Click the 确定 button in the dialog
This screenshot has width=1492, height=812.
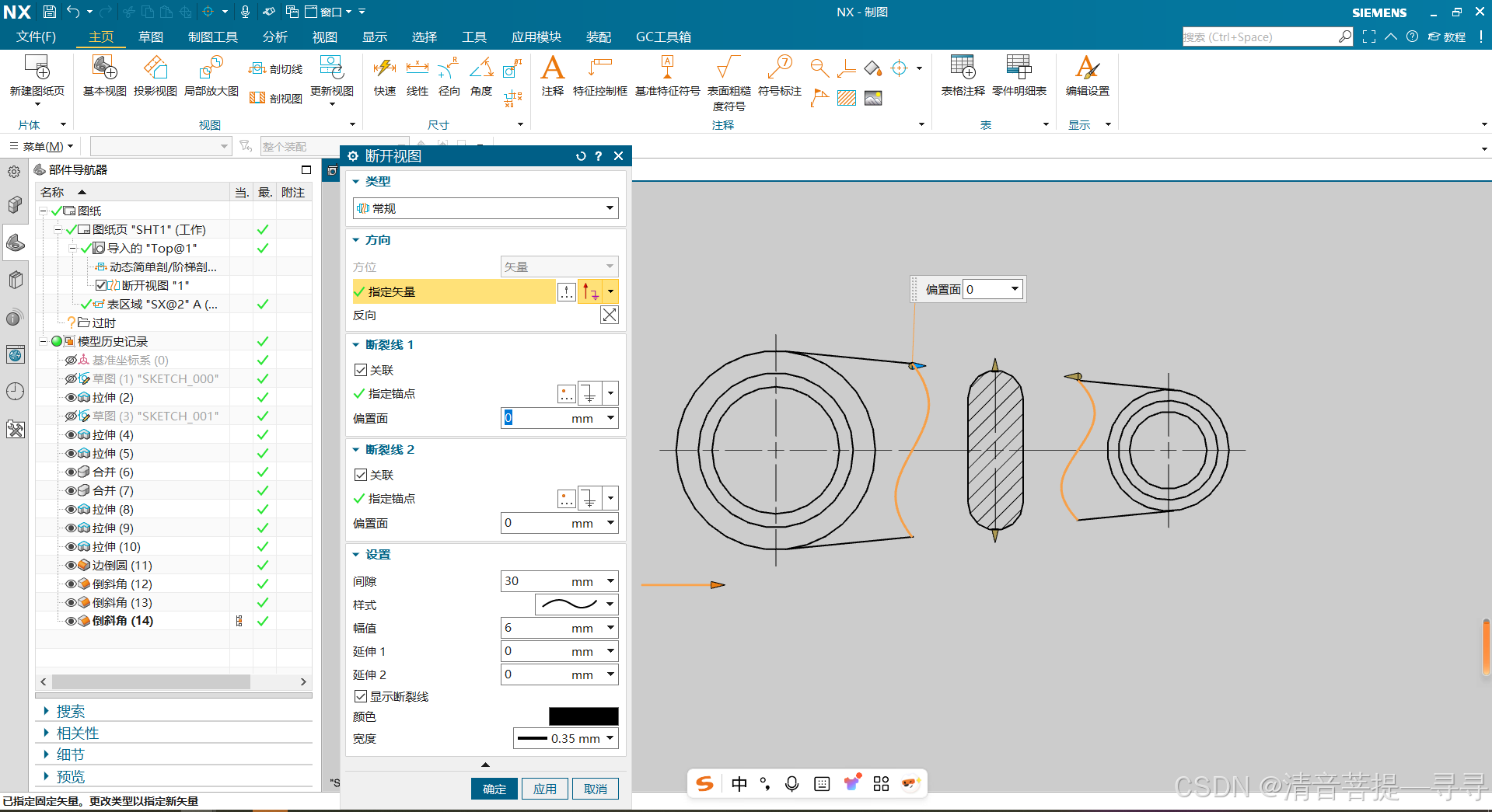click(x=494, y=788)
